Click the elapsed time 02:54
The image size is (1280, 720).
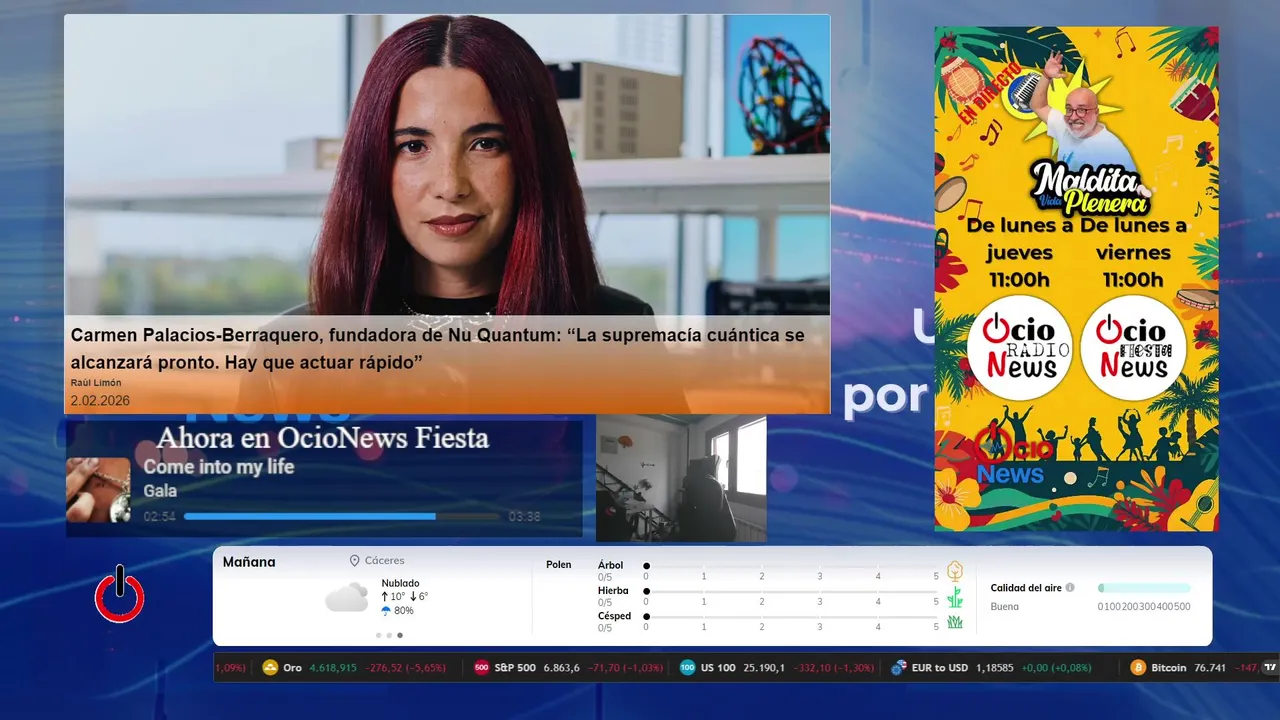[160, 517]
